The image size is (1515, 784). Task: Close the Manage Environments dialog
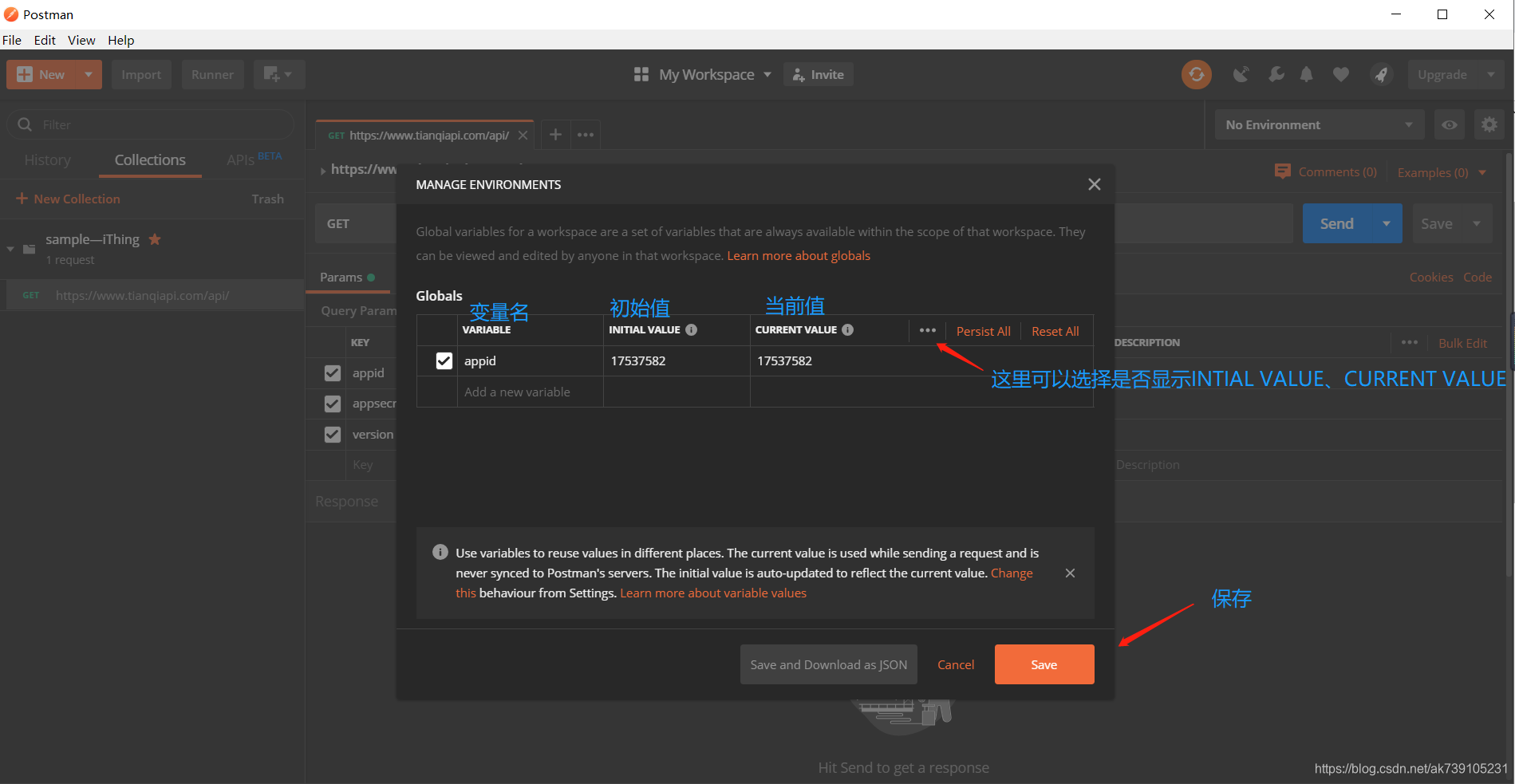[x=1094, y=184]
